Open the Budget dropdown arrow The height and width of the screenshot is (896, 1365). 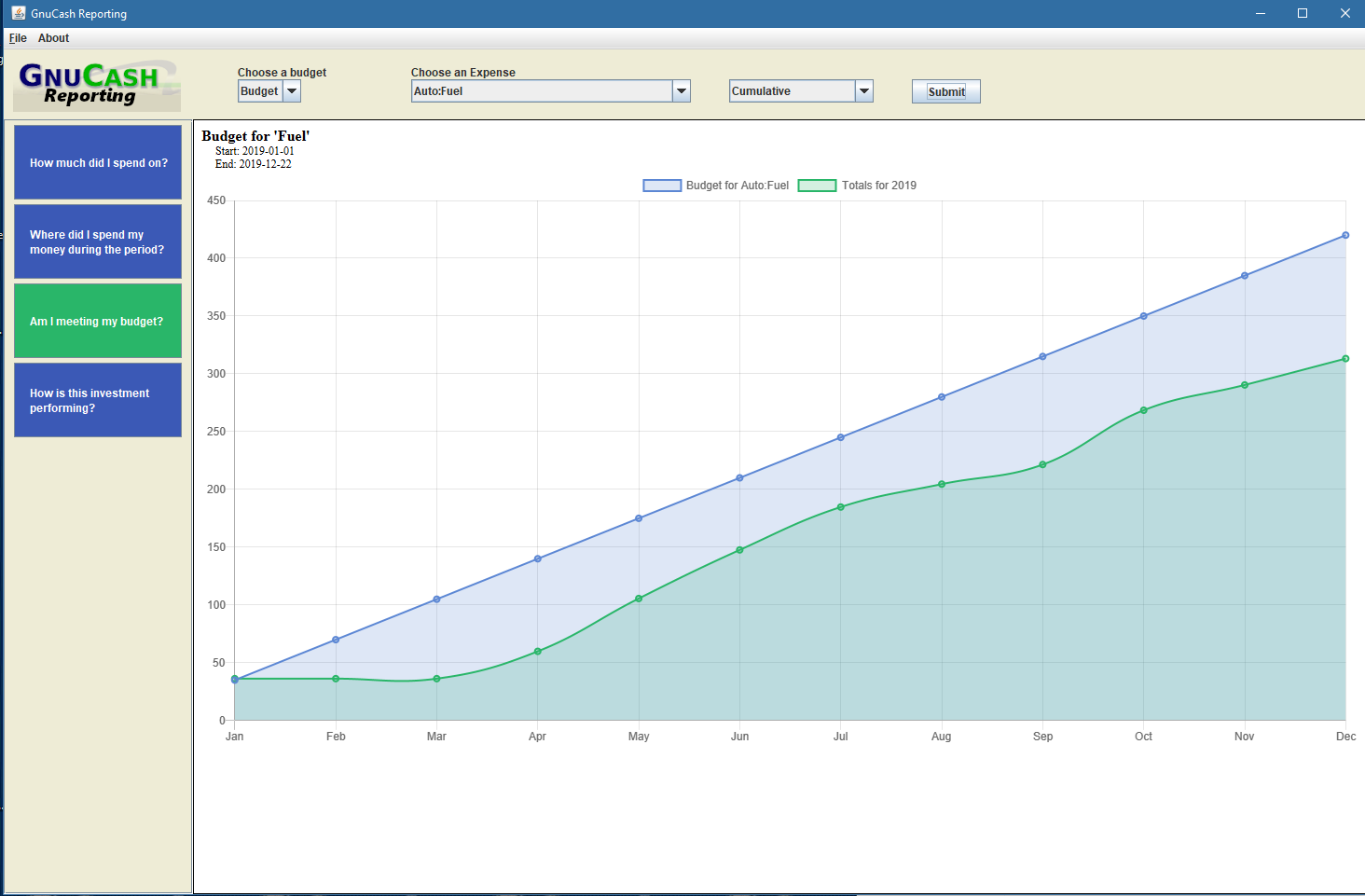(x=292, y=91)
